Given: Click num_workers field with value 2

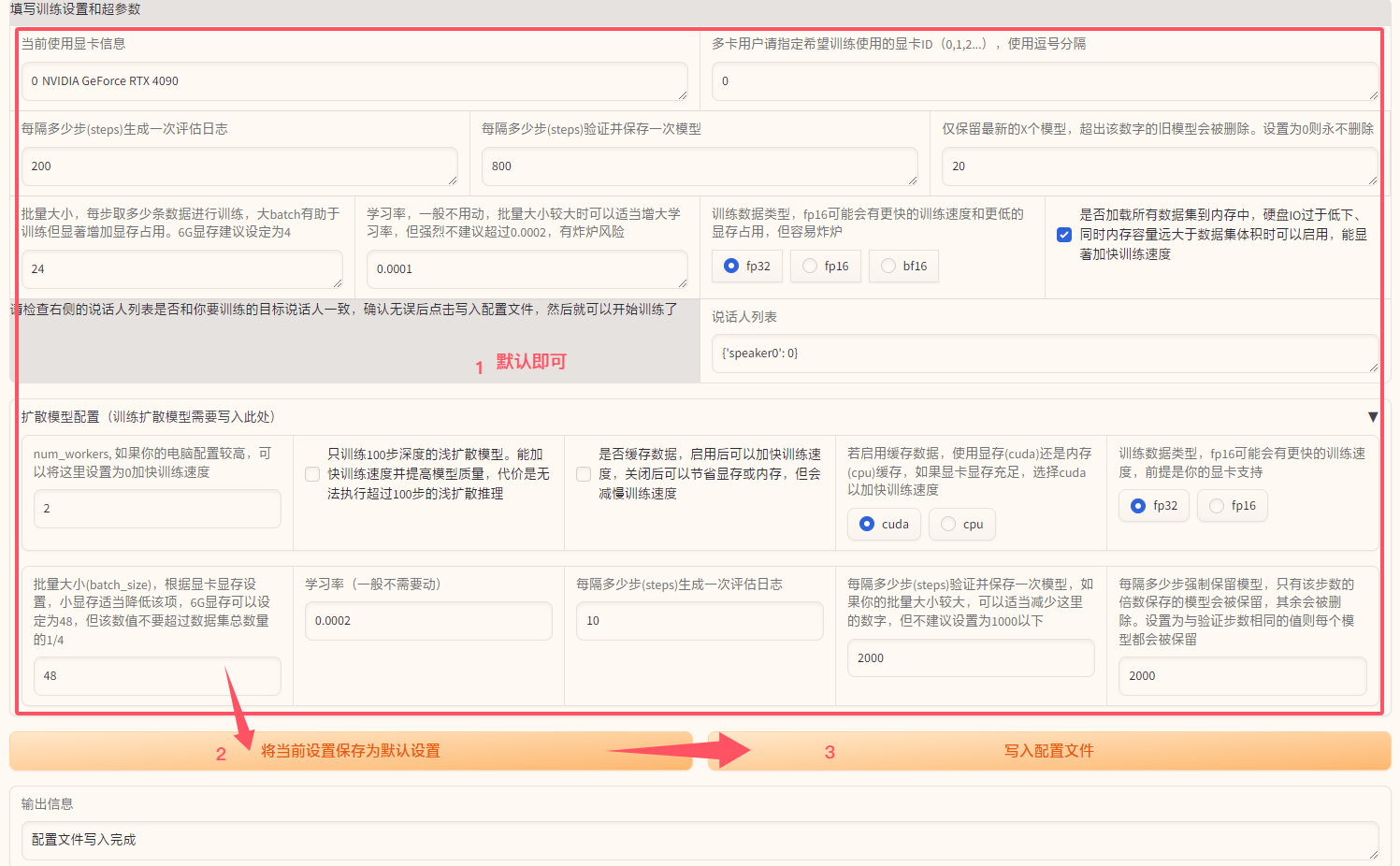Looking at the screenshot, I should click(157, 509).
